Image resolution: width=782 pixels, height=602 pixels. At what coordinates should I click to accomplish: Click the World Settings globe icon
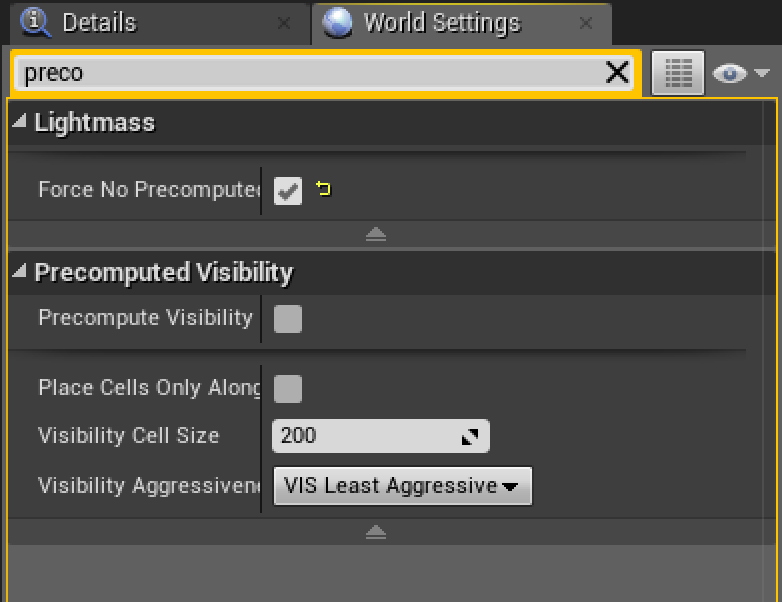click(339, 22)
